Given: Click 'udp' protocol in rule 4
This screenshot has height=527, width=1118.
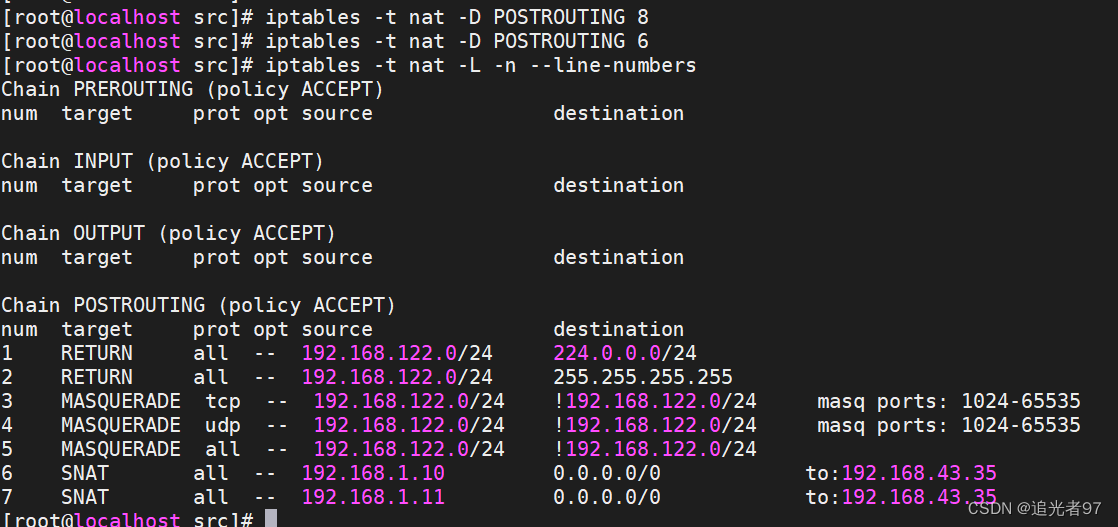Looking at the screenshot, I should 223,426.
